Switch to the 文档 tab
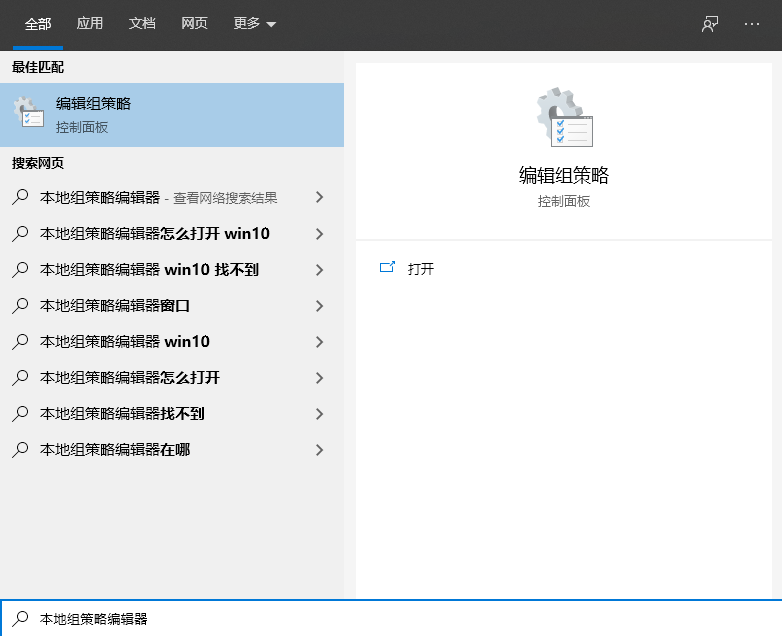Image resolution: width=782 pixels, height=636 pixels. tap(142, 24)
